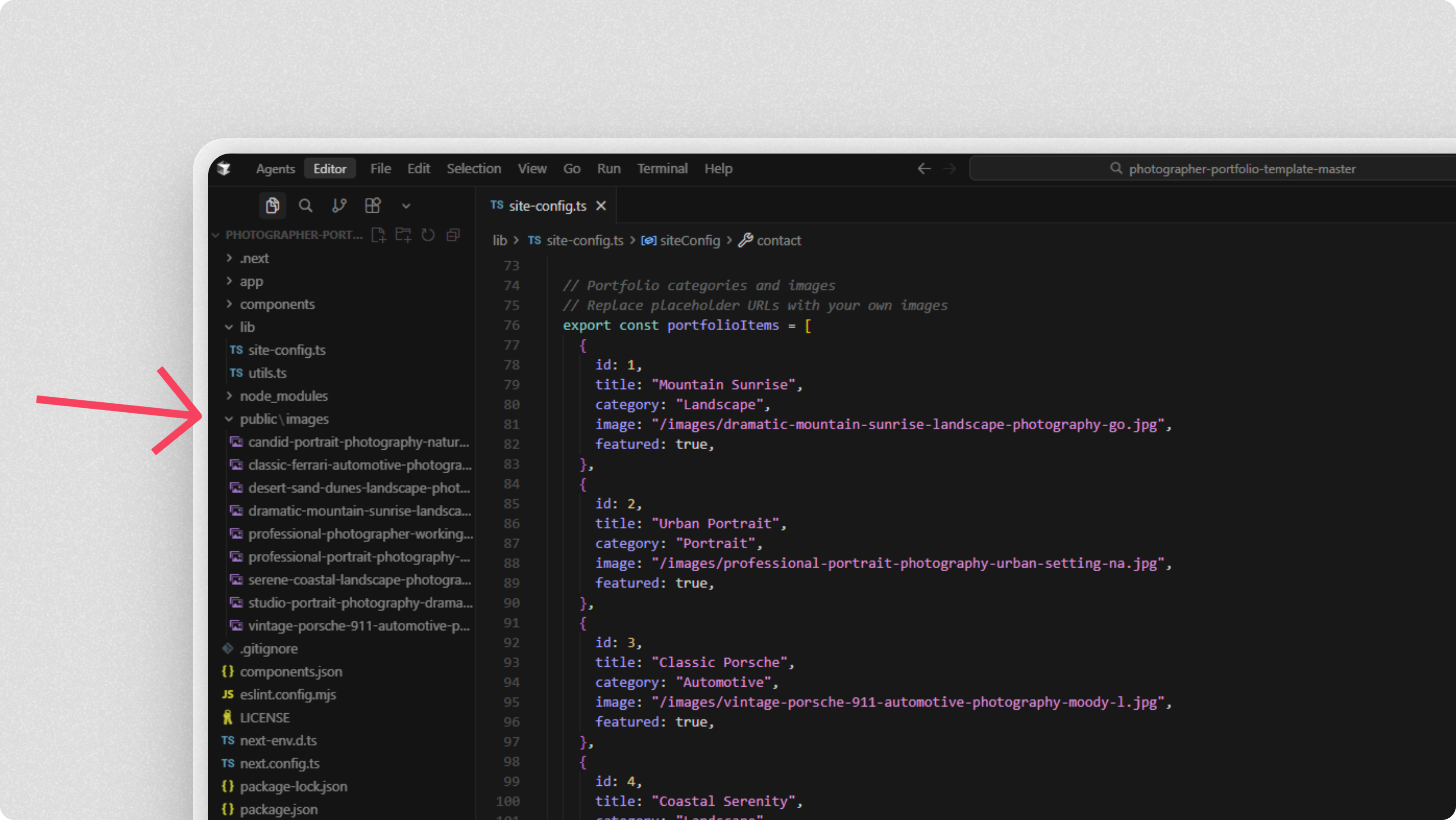Image resolution: width=1456 pixels, height=820 pixels.
Task: Show more sidebar views chevron
Action: pyautogui.click(x=406, y=206)
